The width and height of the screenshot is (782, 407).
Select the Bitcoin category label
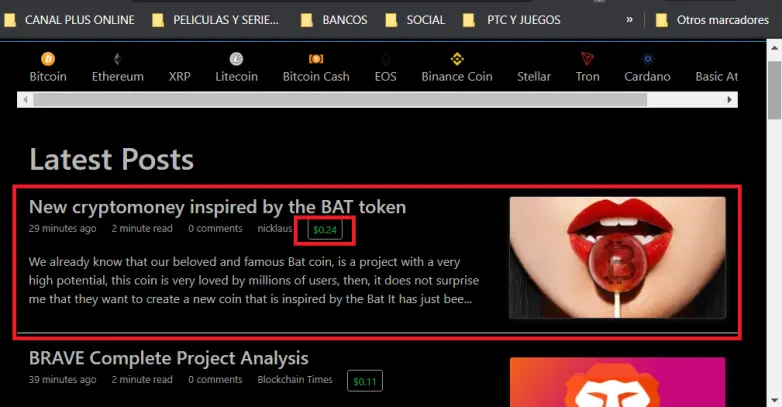[48, 76]
